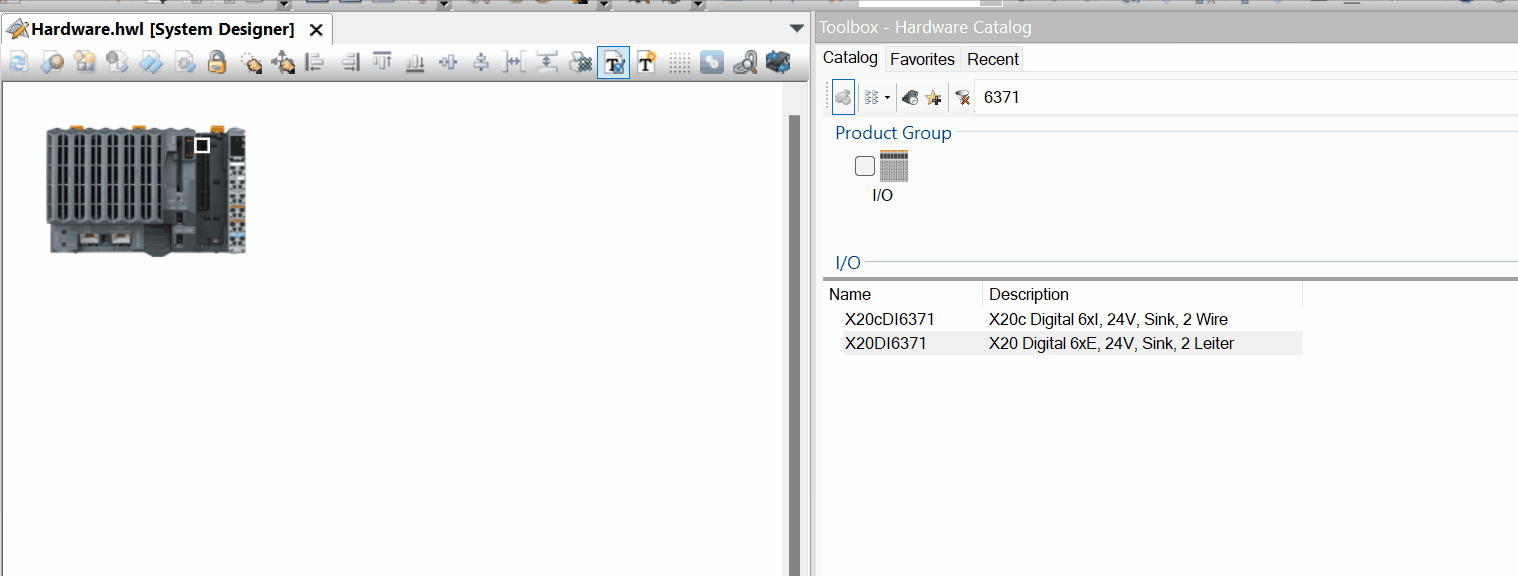1518x576 pixels.
Task: Click description 'X20 Digital 6xE, 24V, Sink, 2 Leiter'
Action: click(1111, 343)
